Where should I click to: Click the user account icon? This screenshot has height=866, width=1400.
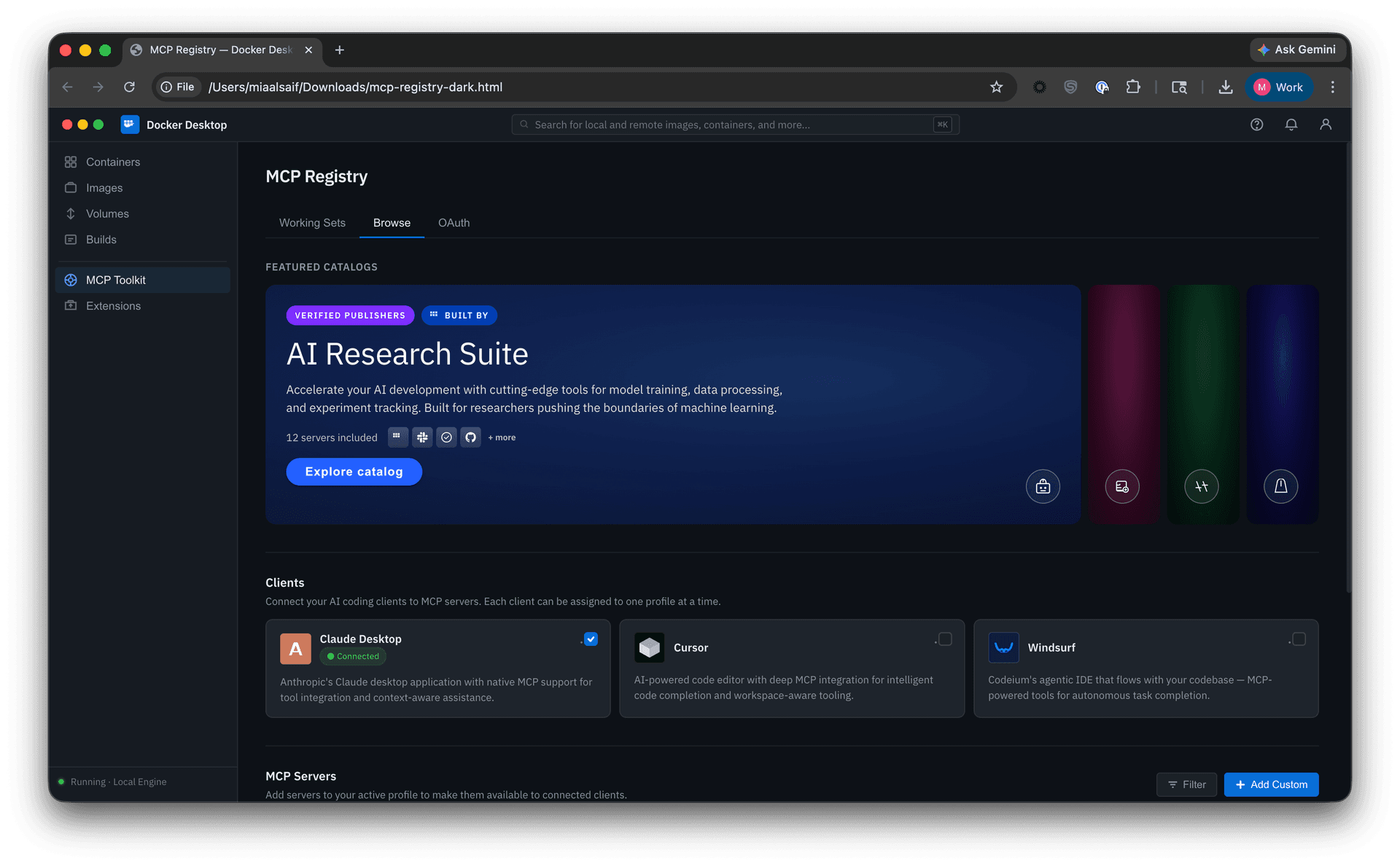[x=1326, y=125]
